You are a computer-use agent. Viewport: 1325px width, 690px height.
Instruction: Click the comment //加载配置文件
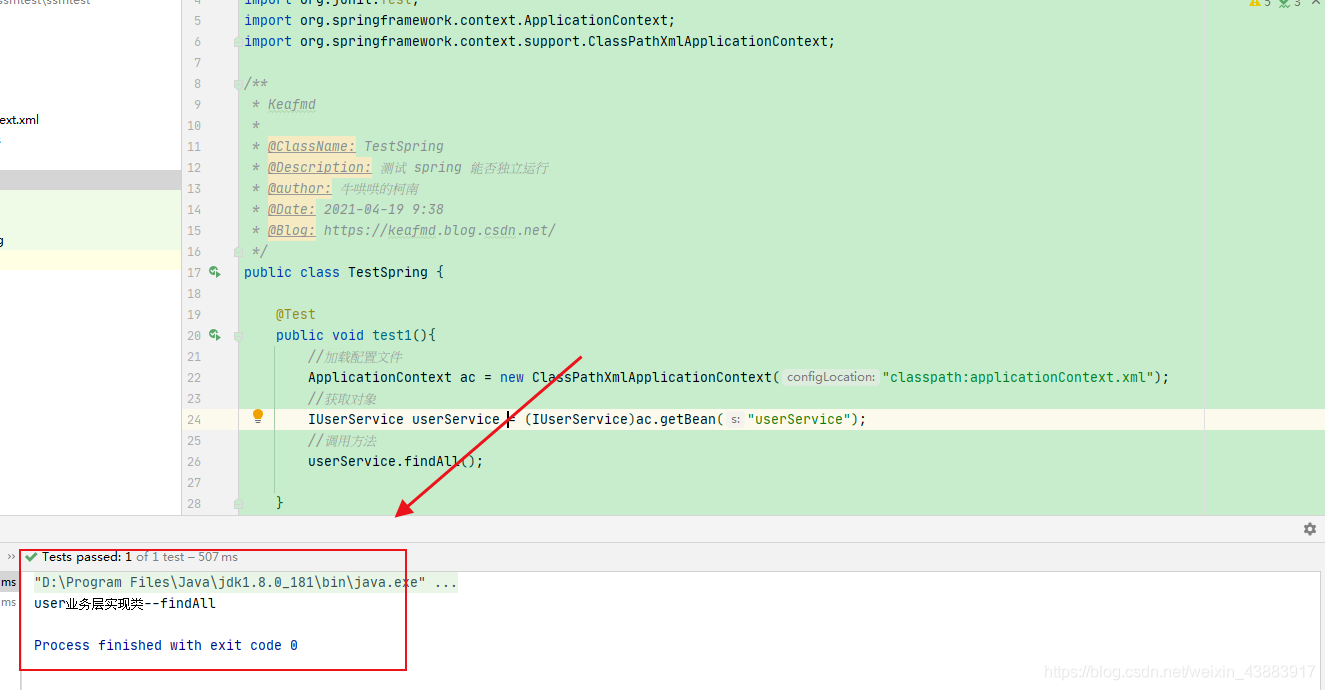point(356,356)
